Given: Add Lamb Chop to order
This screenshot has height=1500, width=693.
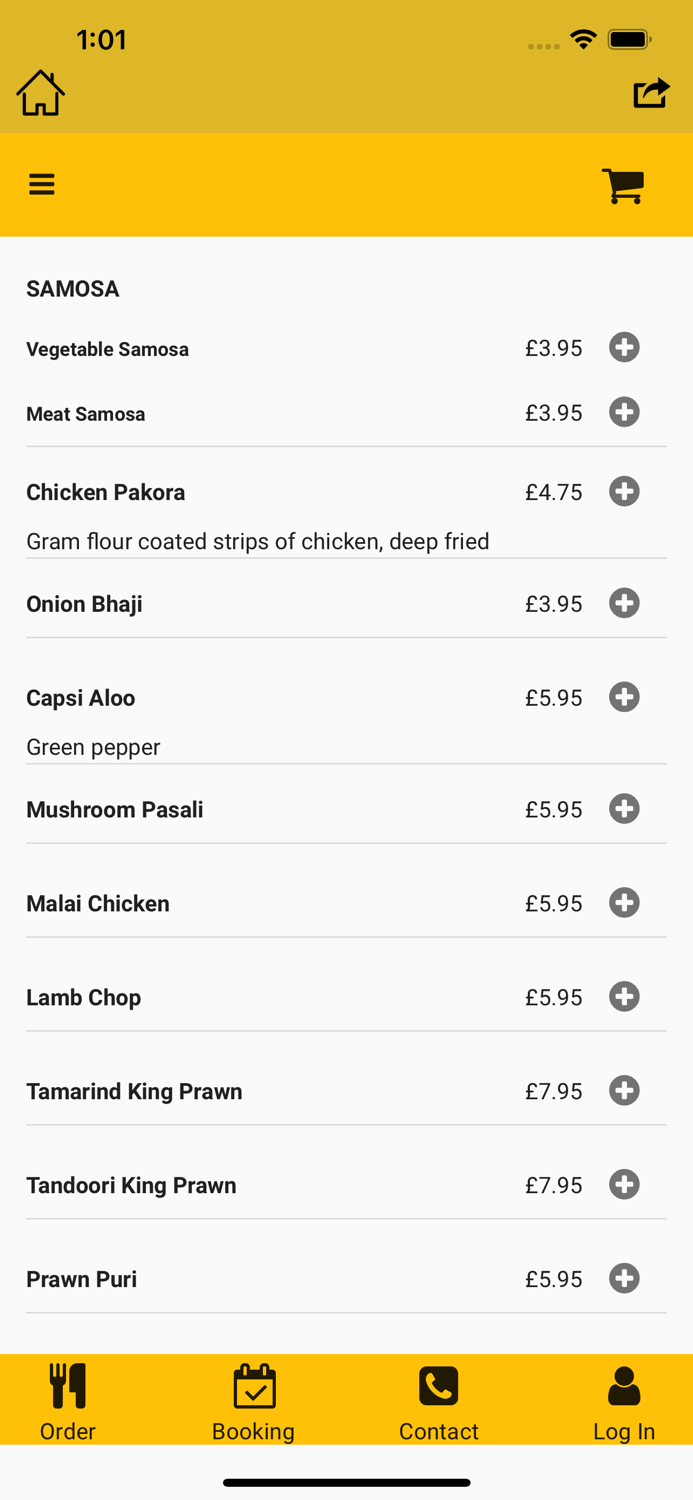Looking at the screenshot, I should pos(624,997).
